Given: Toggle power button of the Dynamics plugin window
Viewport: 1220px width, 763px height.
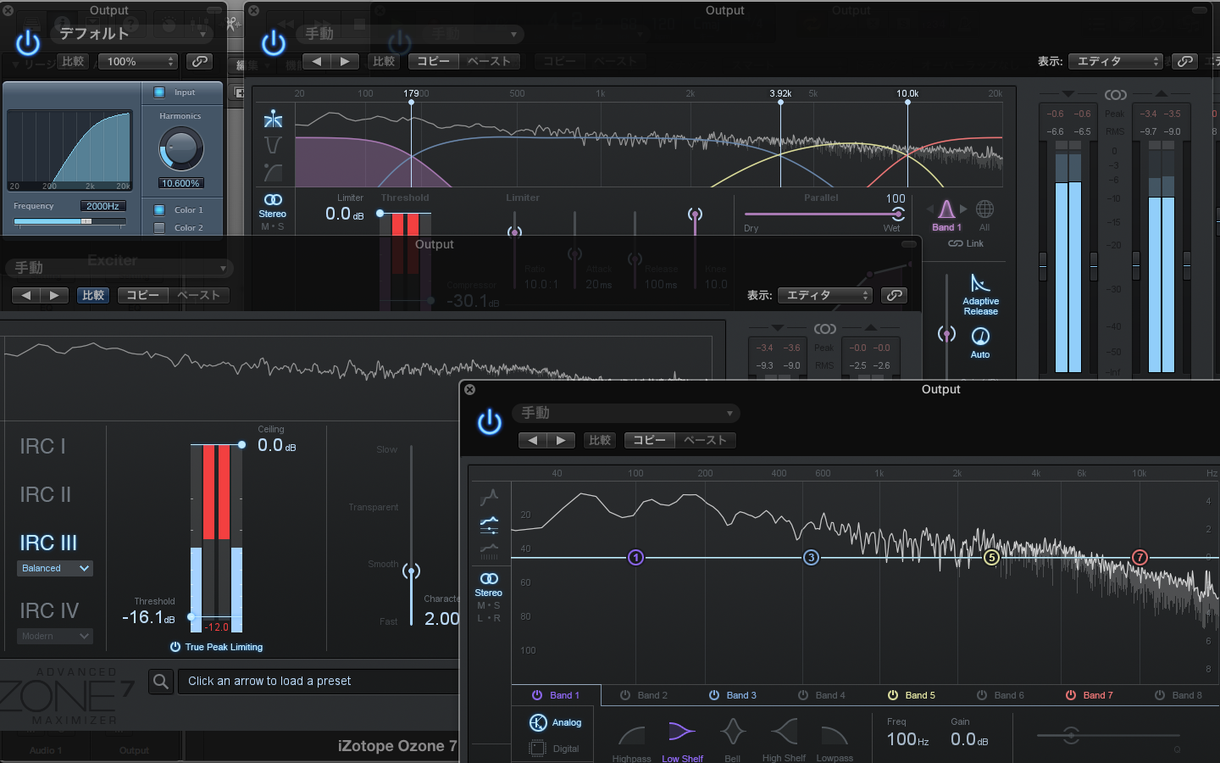Looking at the screenshot, I should pyautogui.click(x=273, y=42).
